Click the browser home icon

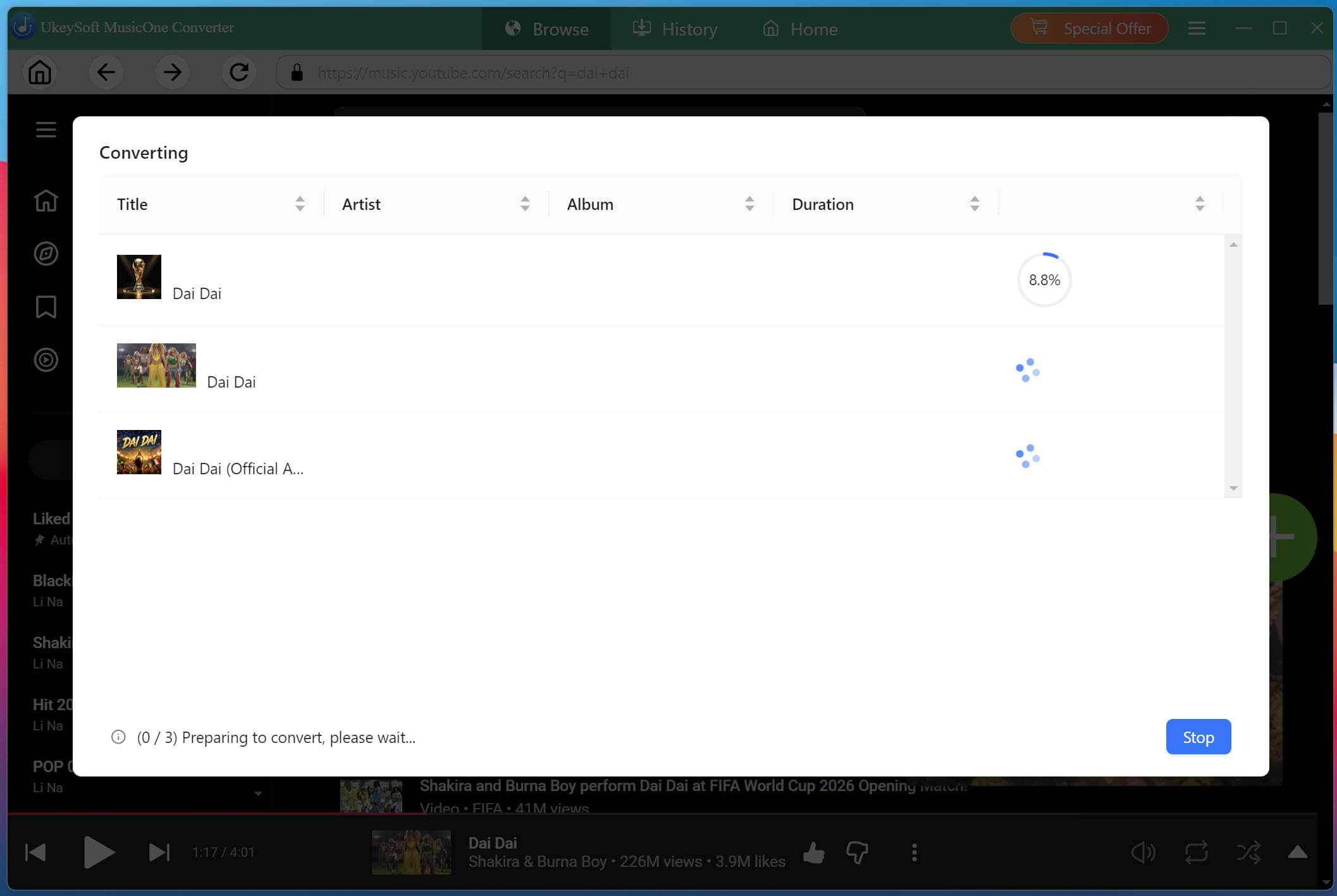pos(40,72)
